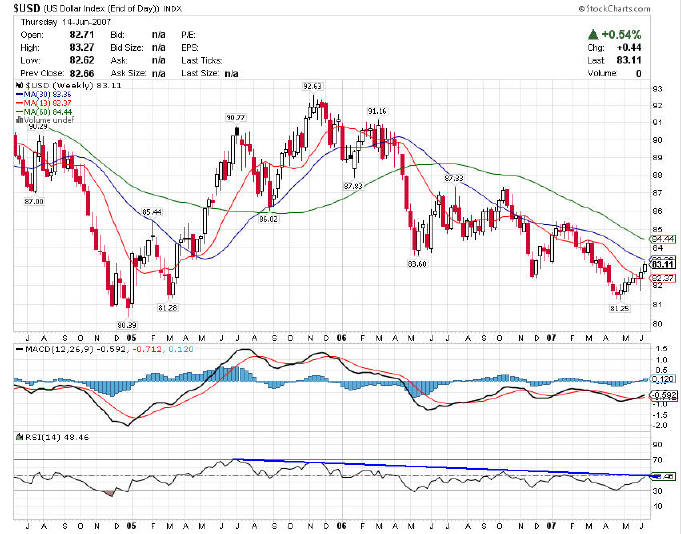Click the Prev Close value 82.66
The image size is (681, 534).
82,73
